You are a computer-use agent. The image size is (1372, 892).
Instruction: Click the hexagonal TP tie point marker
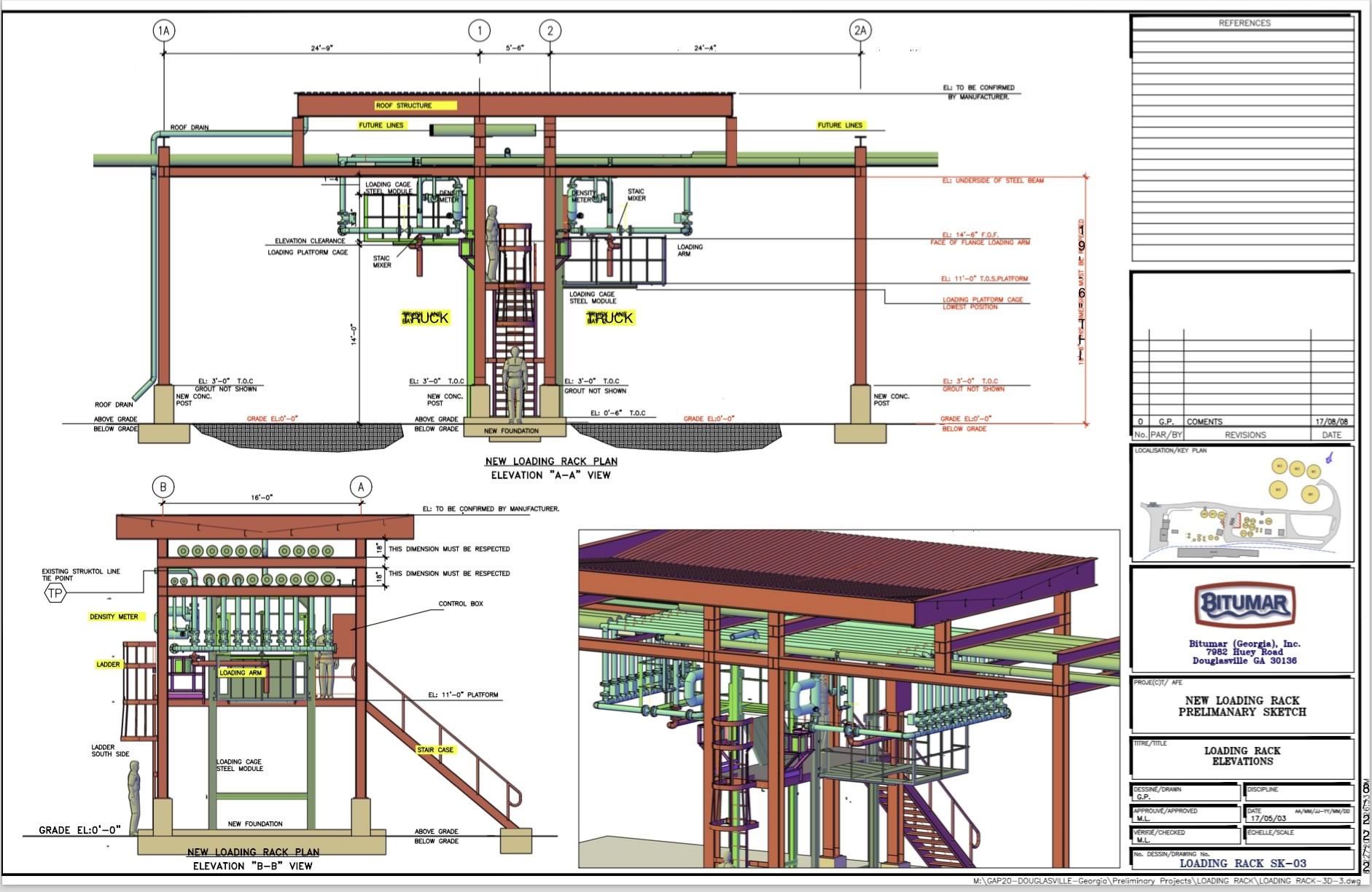coord(55,593)
